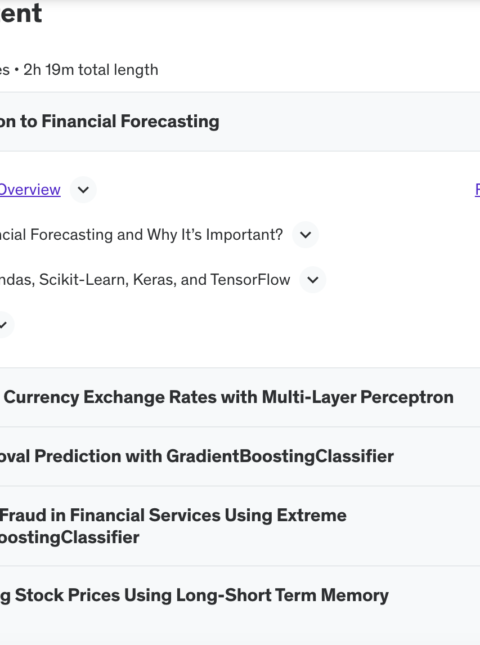480x645 pixels.
Task: Click the partially visible chevron below TensorFlow lecture
Action: point(4,325)
